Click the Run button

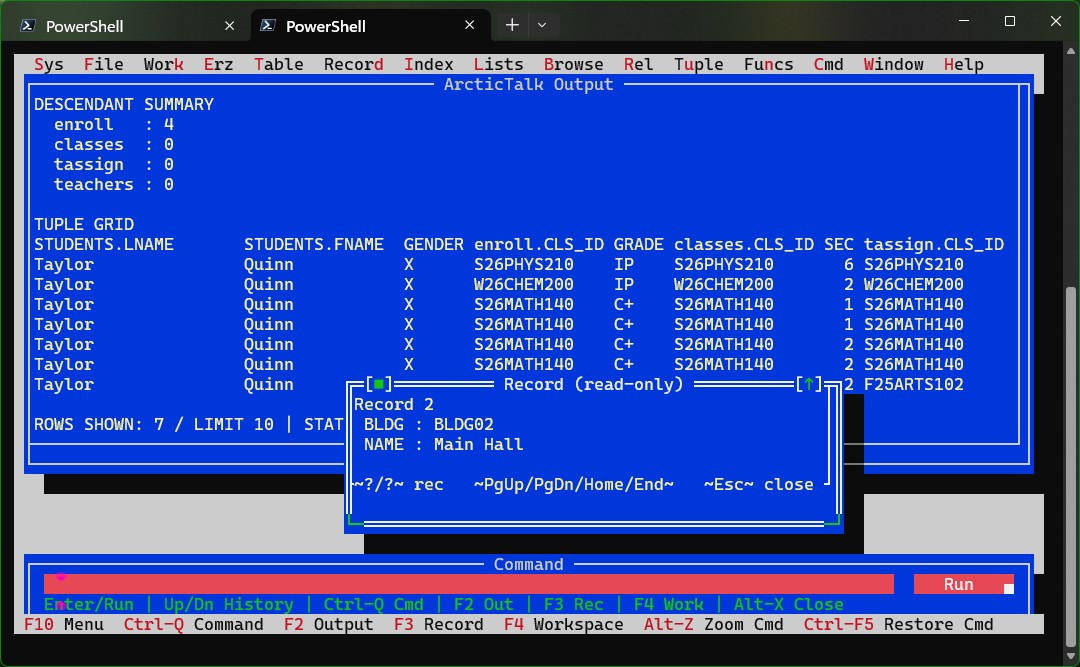(964, 584)
